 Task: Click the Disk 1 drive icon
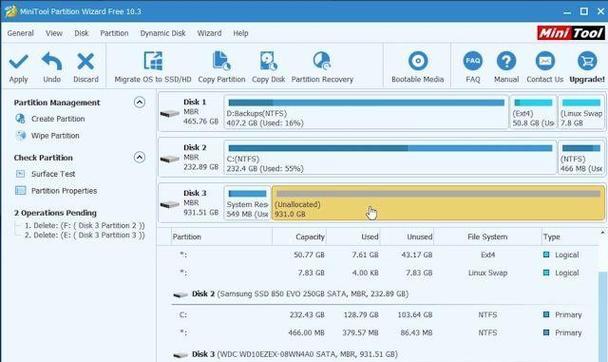click(170, 113)
